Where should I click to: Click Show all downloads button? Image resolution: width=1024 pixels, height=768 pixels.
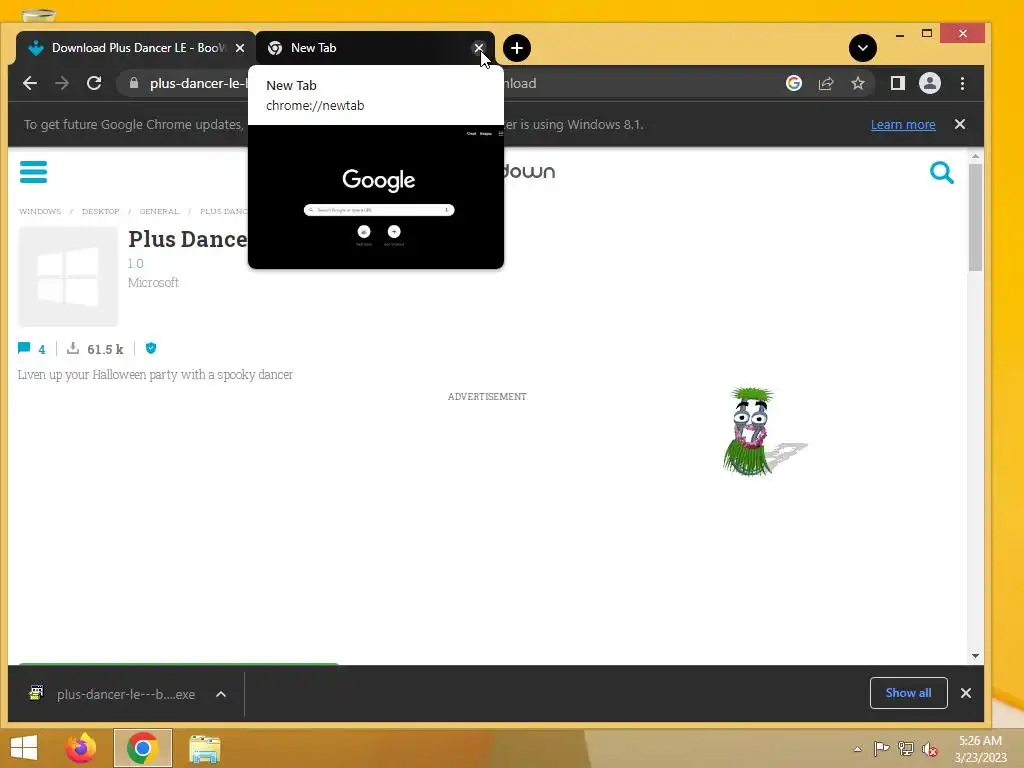pyautogui.click(x=908, y=693)
